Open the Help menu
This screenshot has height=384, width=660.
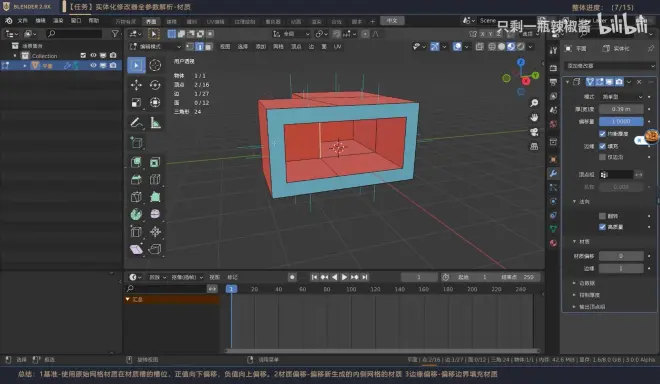(x=93, y=21)
